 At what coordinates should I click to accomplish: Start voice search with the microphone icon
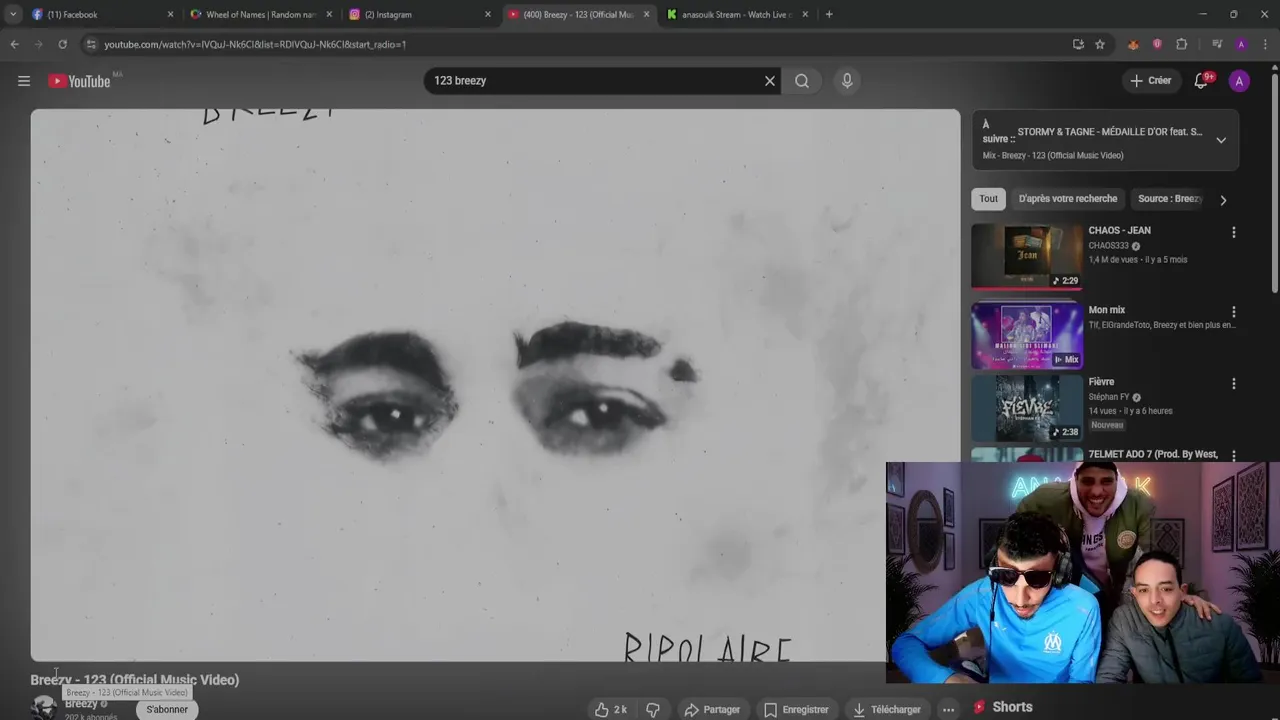[847, 81]
